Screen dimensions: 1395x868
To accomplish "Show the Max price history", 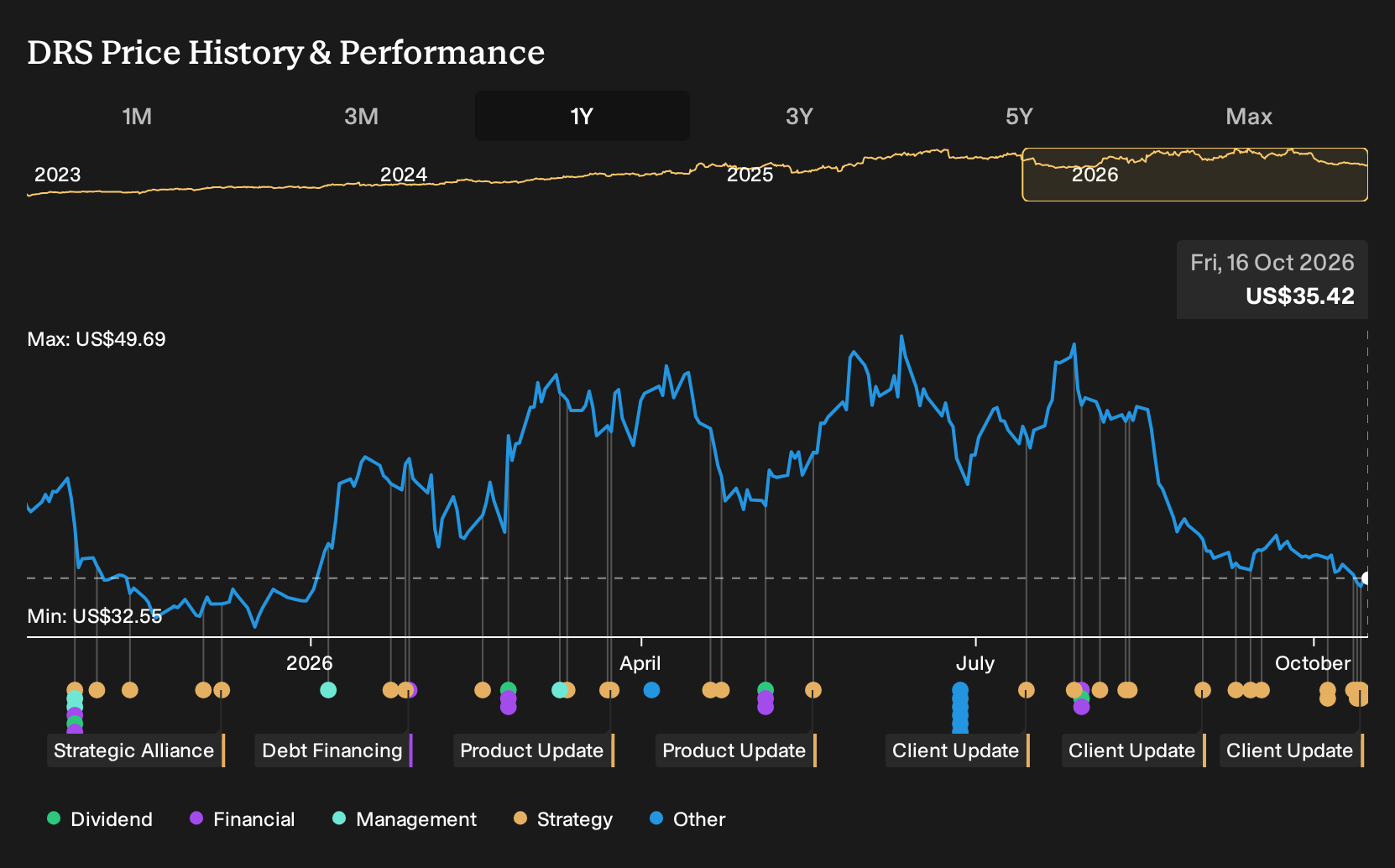I will pos(1249,116).
